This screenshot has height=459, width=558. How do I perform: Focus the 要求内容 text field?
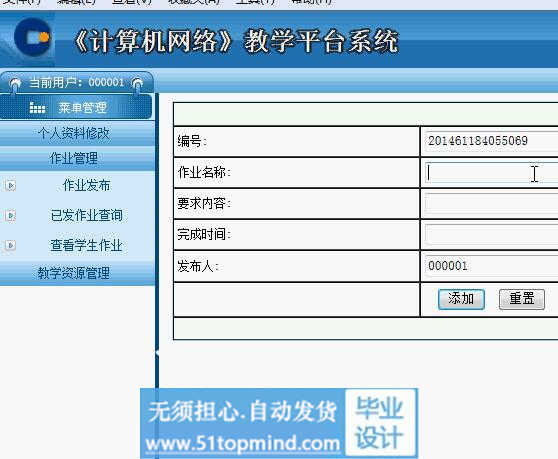click(x=491, y=204)
